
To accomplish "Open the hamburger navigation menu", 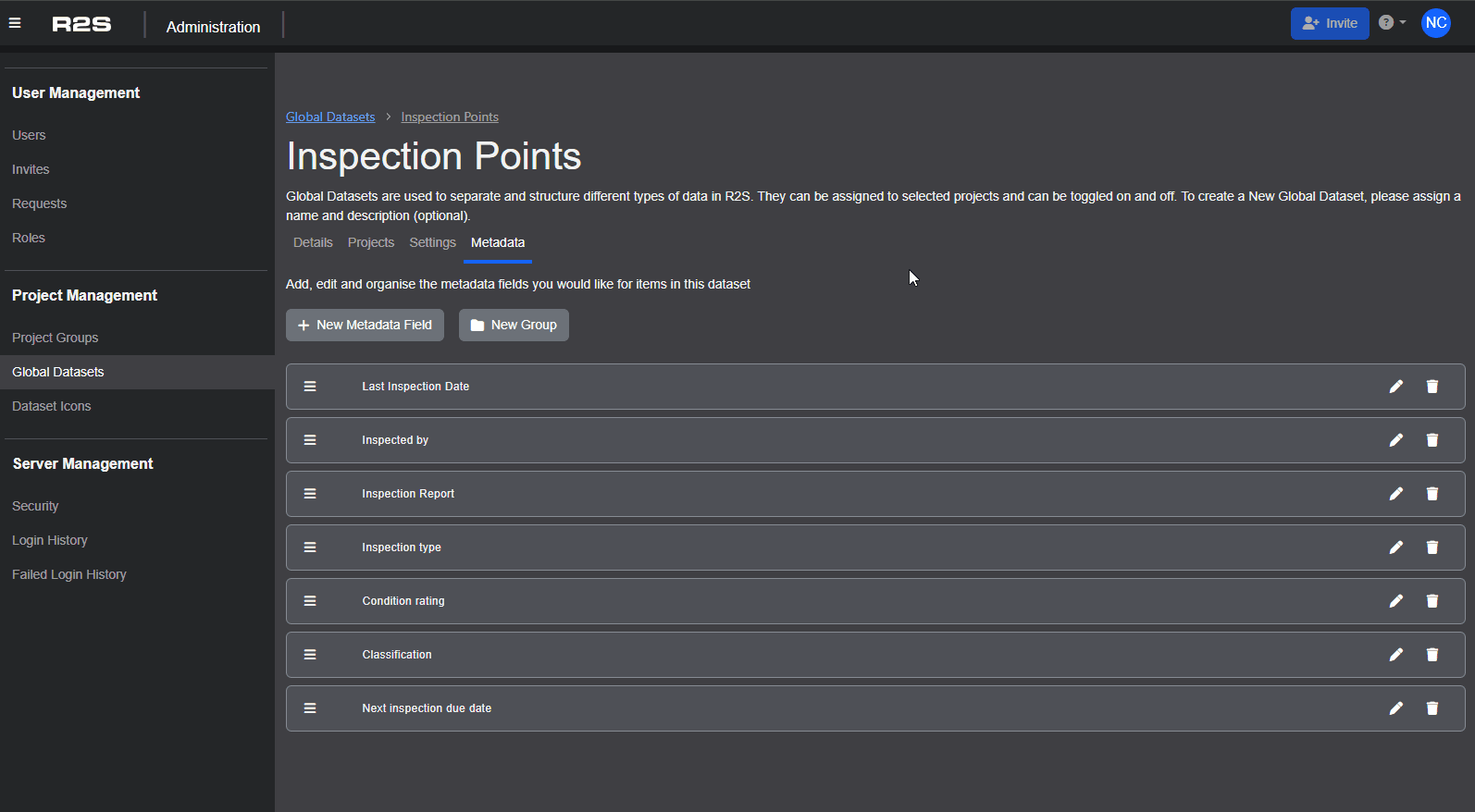I will [x=15, y=23].
